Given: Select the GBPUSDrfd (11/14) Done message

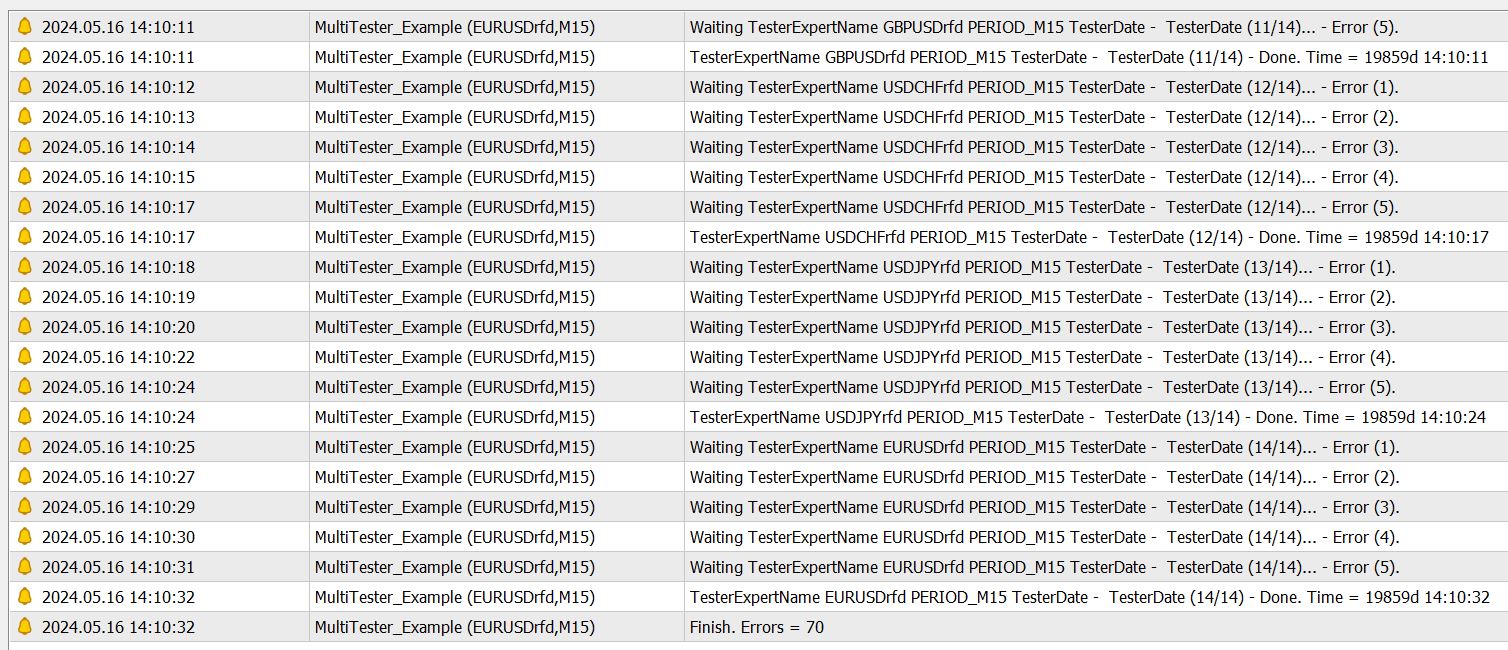Looking at the screenshot, I should (x=1089, y=57).
